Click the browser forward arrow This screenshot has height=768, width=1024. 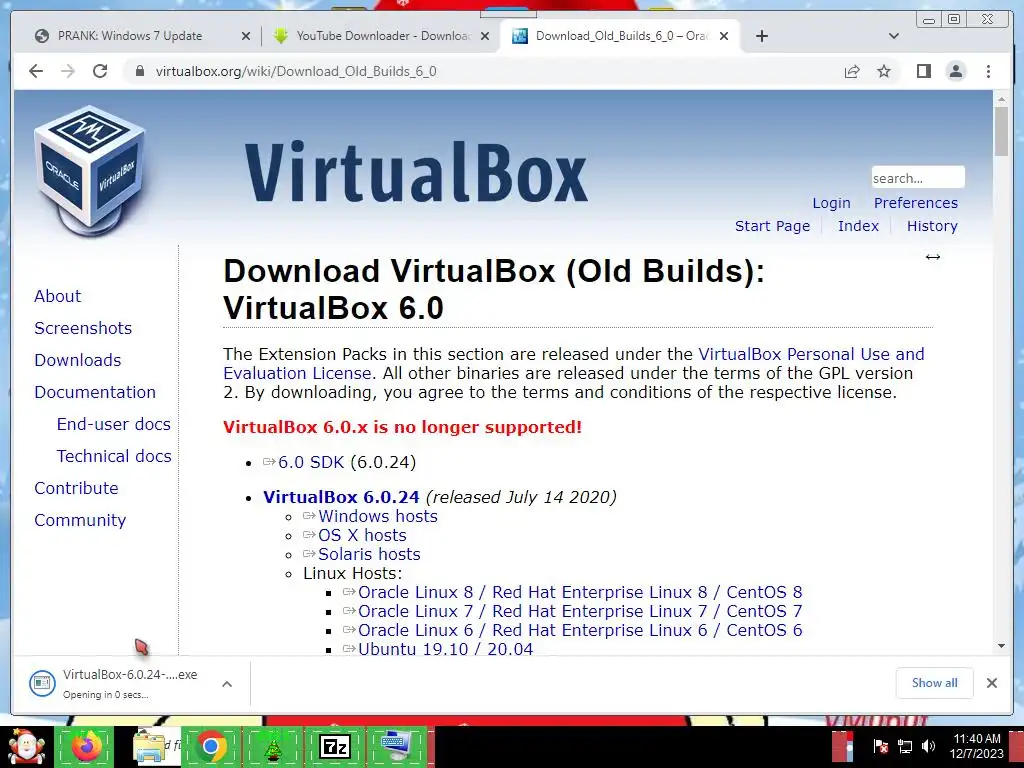(x=68, y=71)
